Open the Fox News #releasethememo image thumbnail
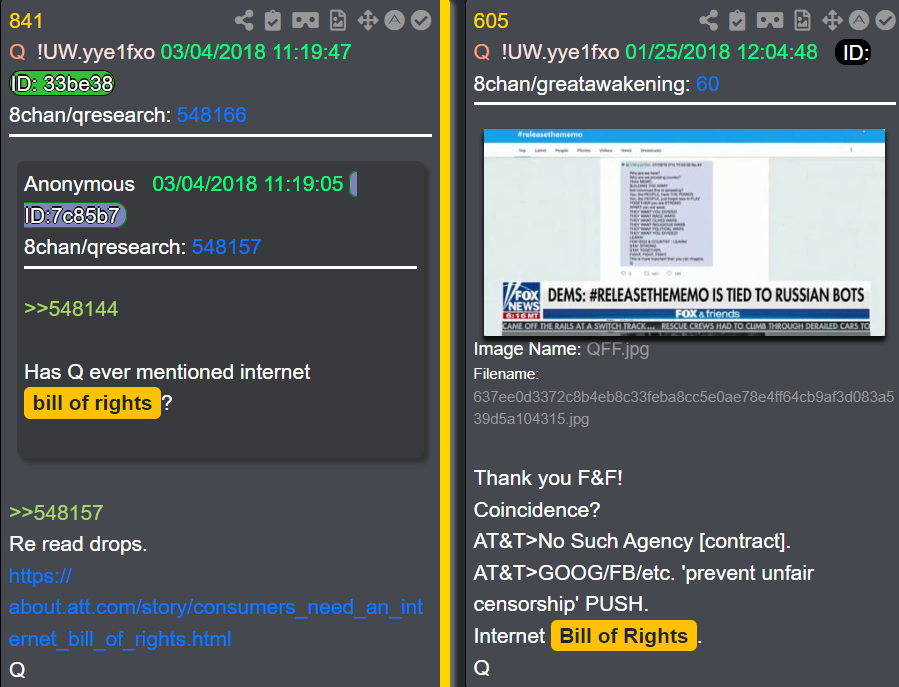The height and width of the screenshot is (687, 899). point(684,232)
